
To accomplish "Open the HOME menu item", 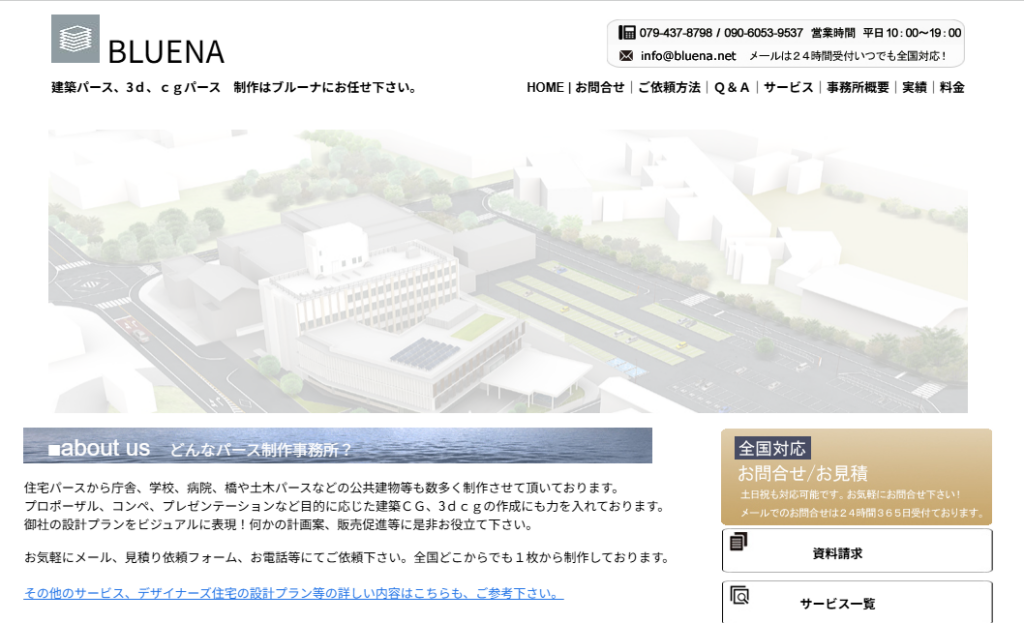I will [545, 88].
